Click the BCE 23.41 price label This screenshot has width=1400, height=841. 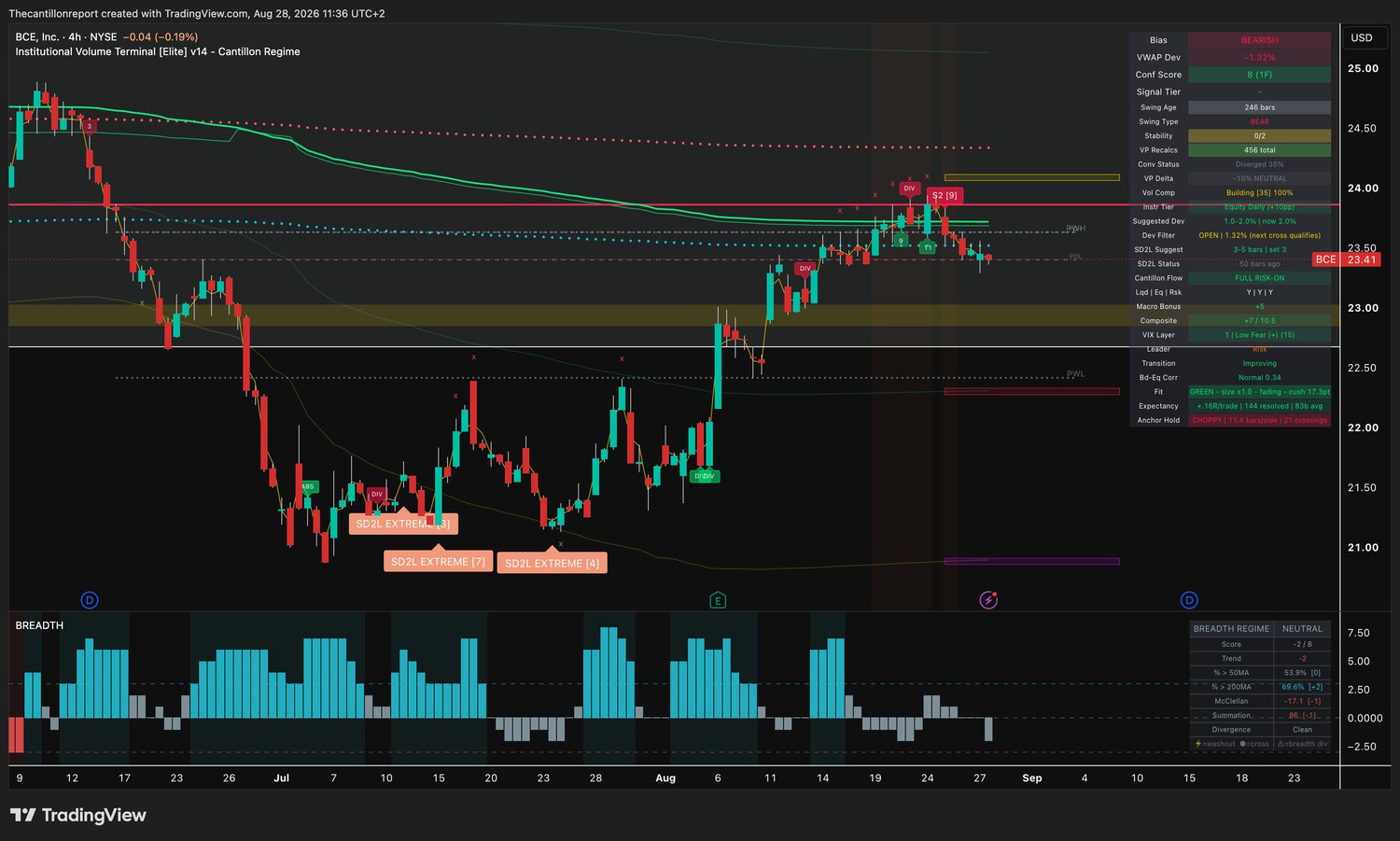[x=1346, y=259]
